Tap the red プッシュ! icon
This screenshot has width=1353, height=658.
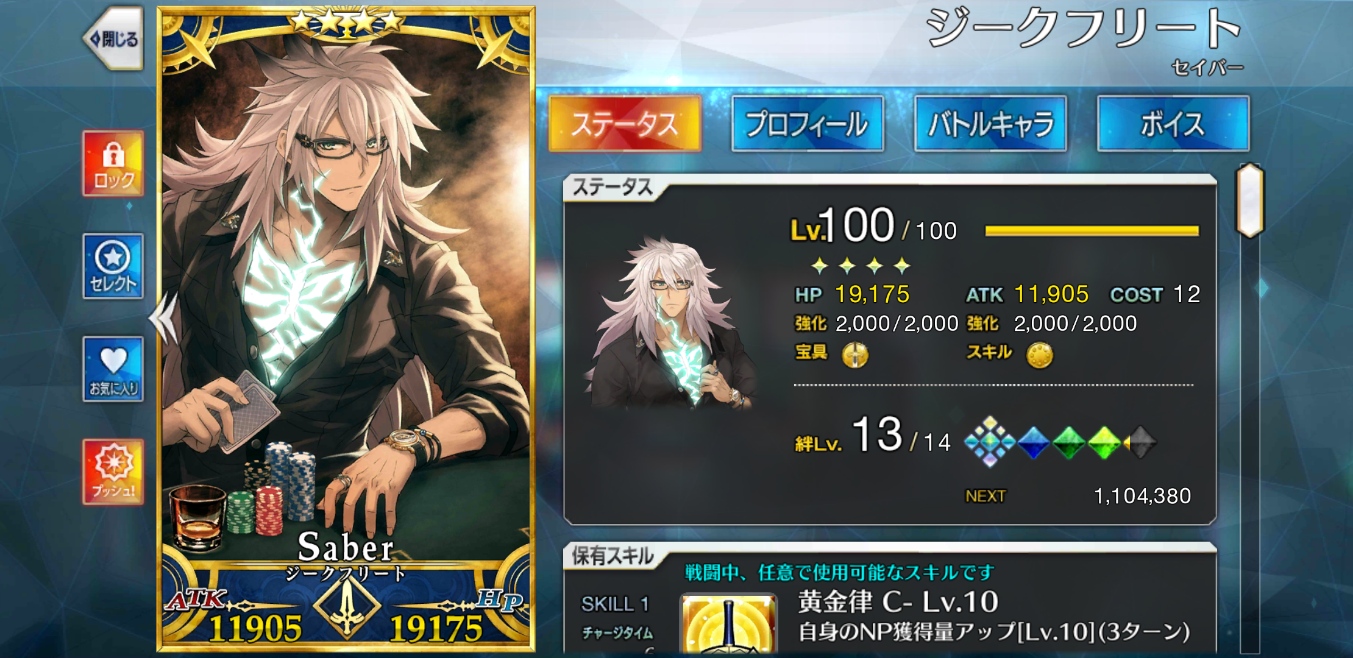[112, 472]
